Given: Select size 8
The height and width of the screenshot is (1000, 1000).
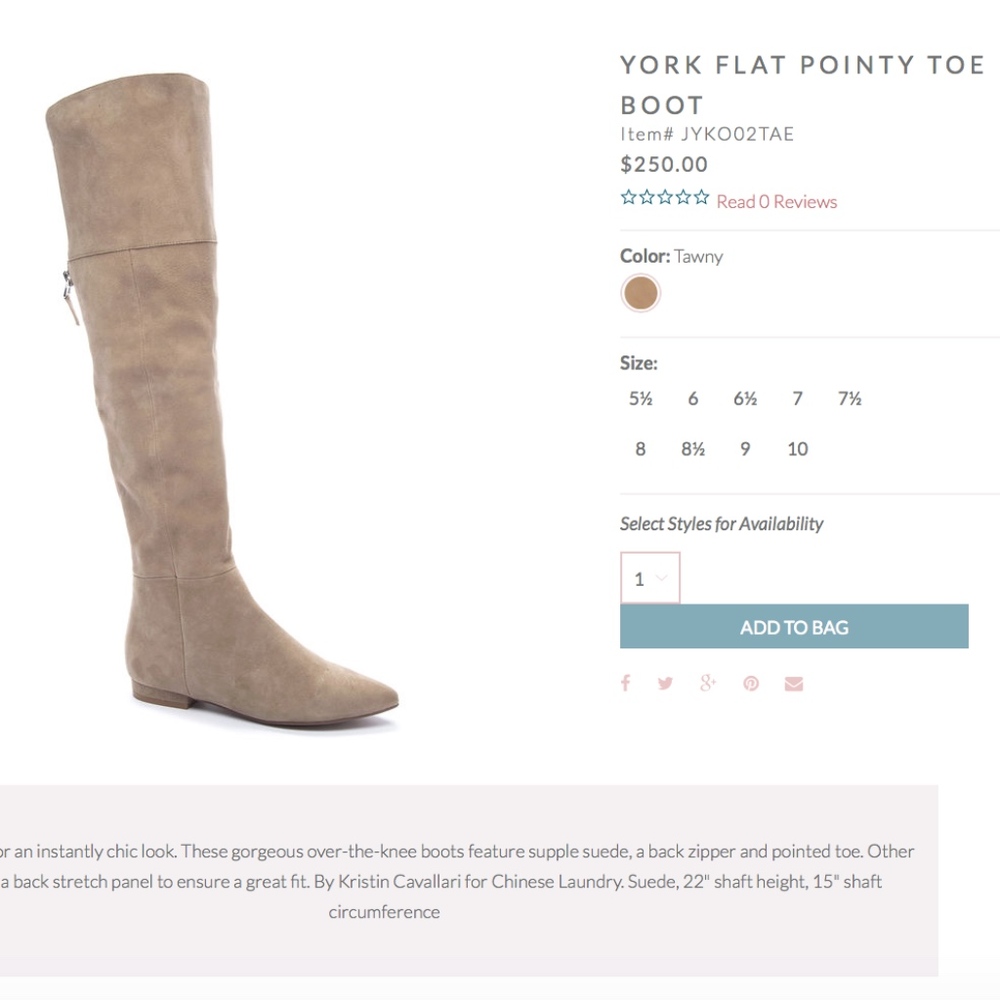Looking at the screenshot, I should click(x=641, y=449).
